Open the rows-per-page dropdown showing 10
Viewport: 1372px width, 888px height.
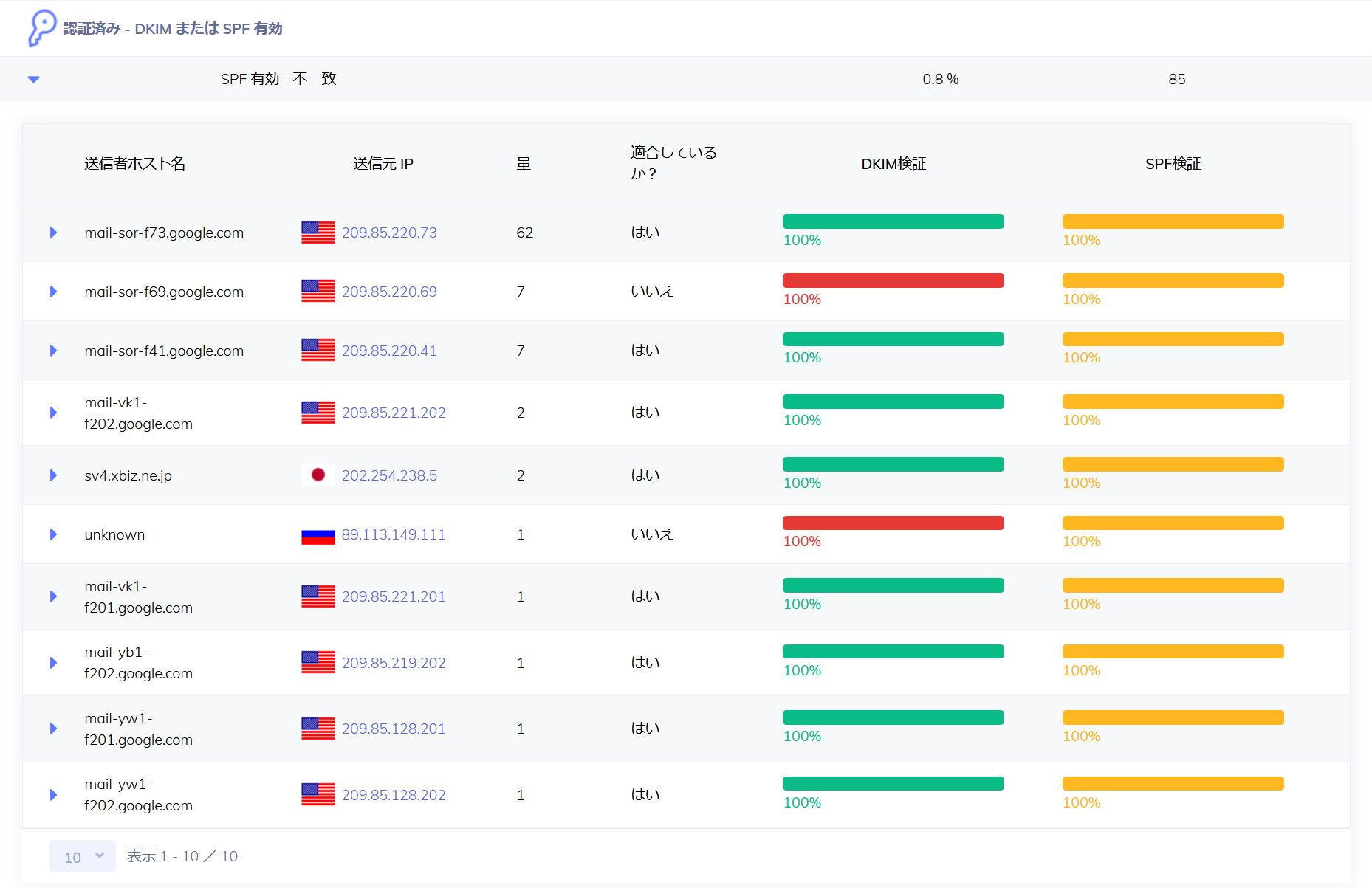(83, 856)
